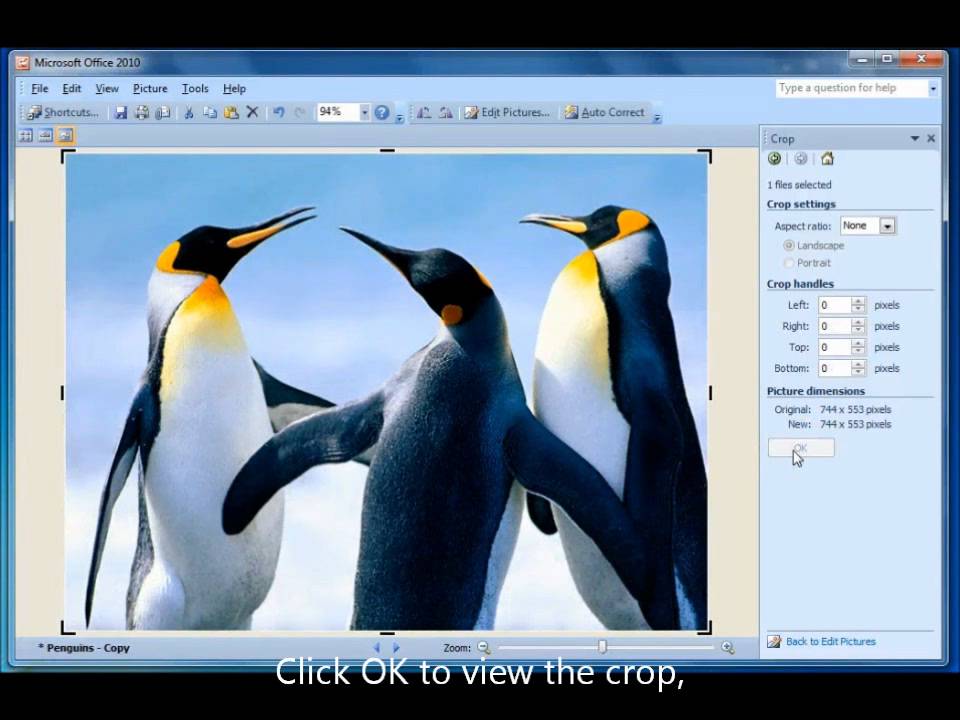Click the blue Help question mark icon
The width and height of the screenshot is (960, 720).
382,112
